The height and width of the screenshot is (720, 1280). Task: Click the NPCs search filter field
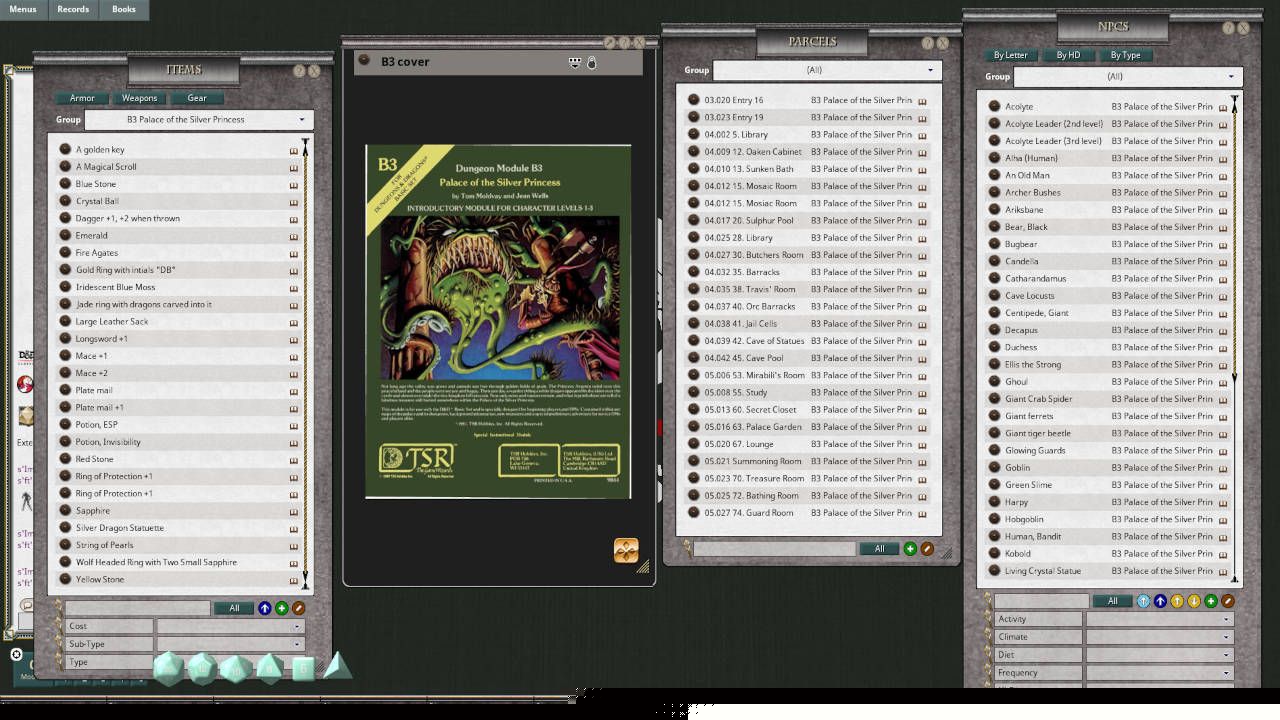pos(1041,601)
